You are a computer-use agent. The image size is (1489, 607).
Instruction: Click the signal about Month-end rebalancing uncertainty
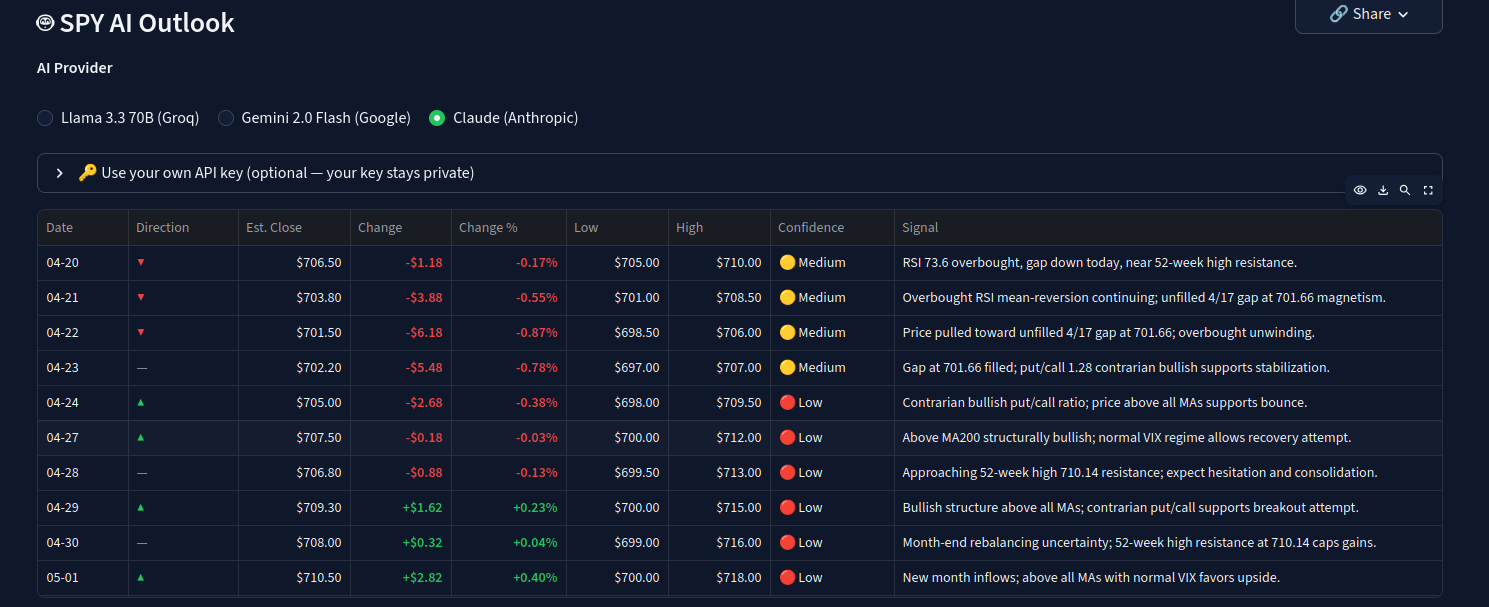point(1139,543)
